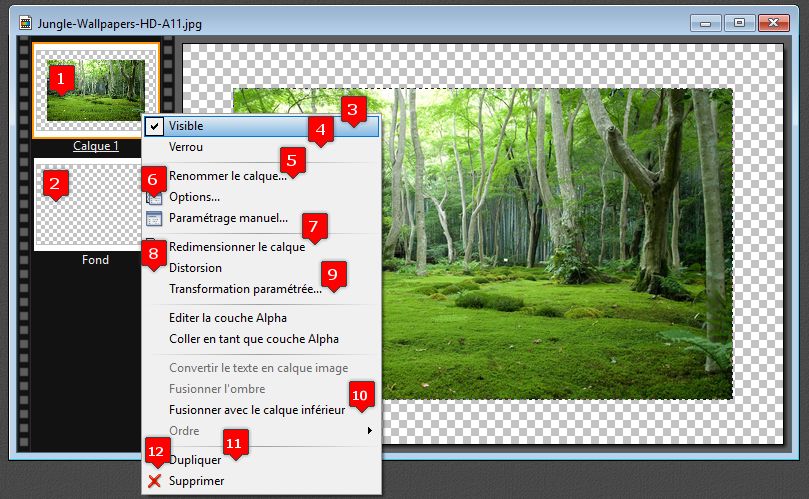Screen dimensions: 809x499
Task: Click the red X Supprimer icon
Action: click(x=154, y=481)
